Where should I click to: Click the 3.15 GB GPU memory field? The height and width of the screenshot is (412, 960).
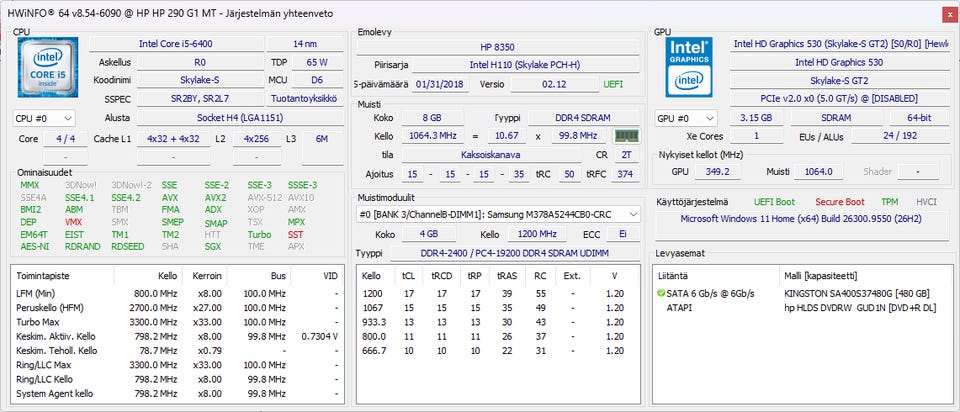click(756, 118)
